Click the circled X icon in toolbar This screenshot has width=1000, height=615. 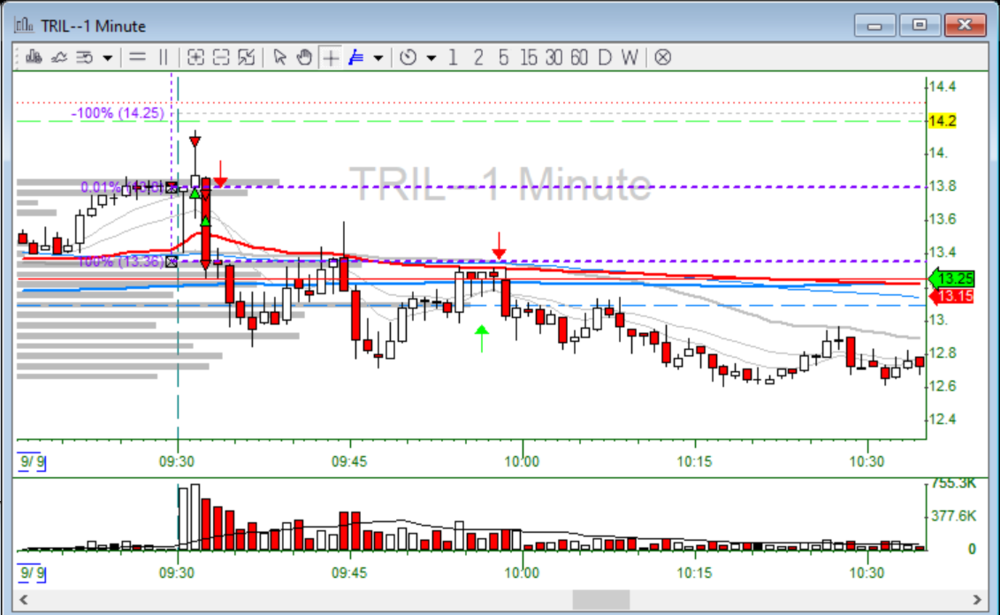pos(662,57)
